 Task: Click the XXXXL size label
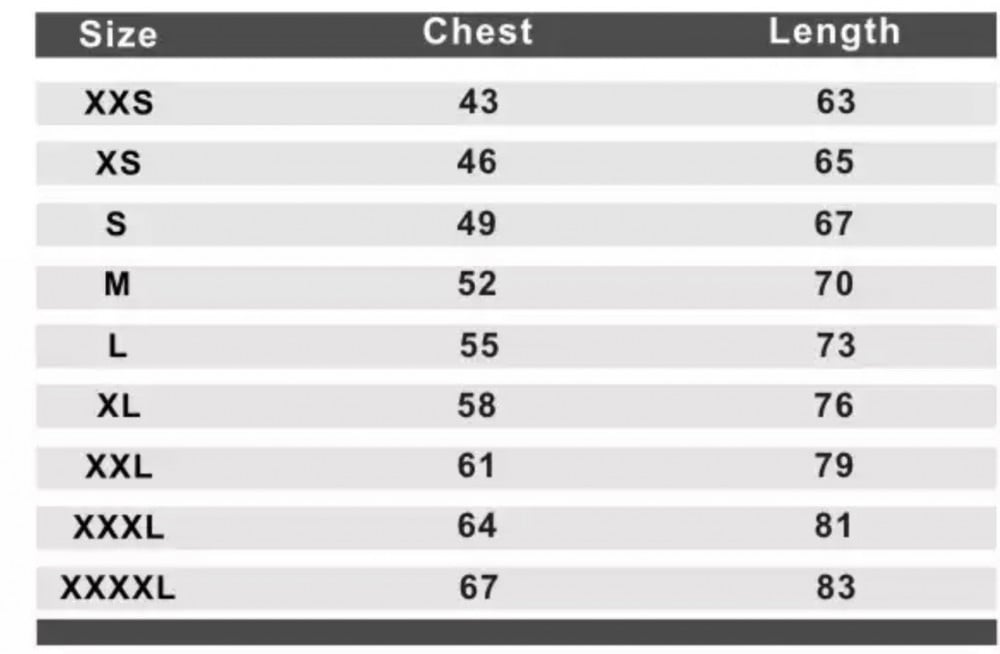click(118, 588)
